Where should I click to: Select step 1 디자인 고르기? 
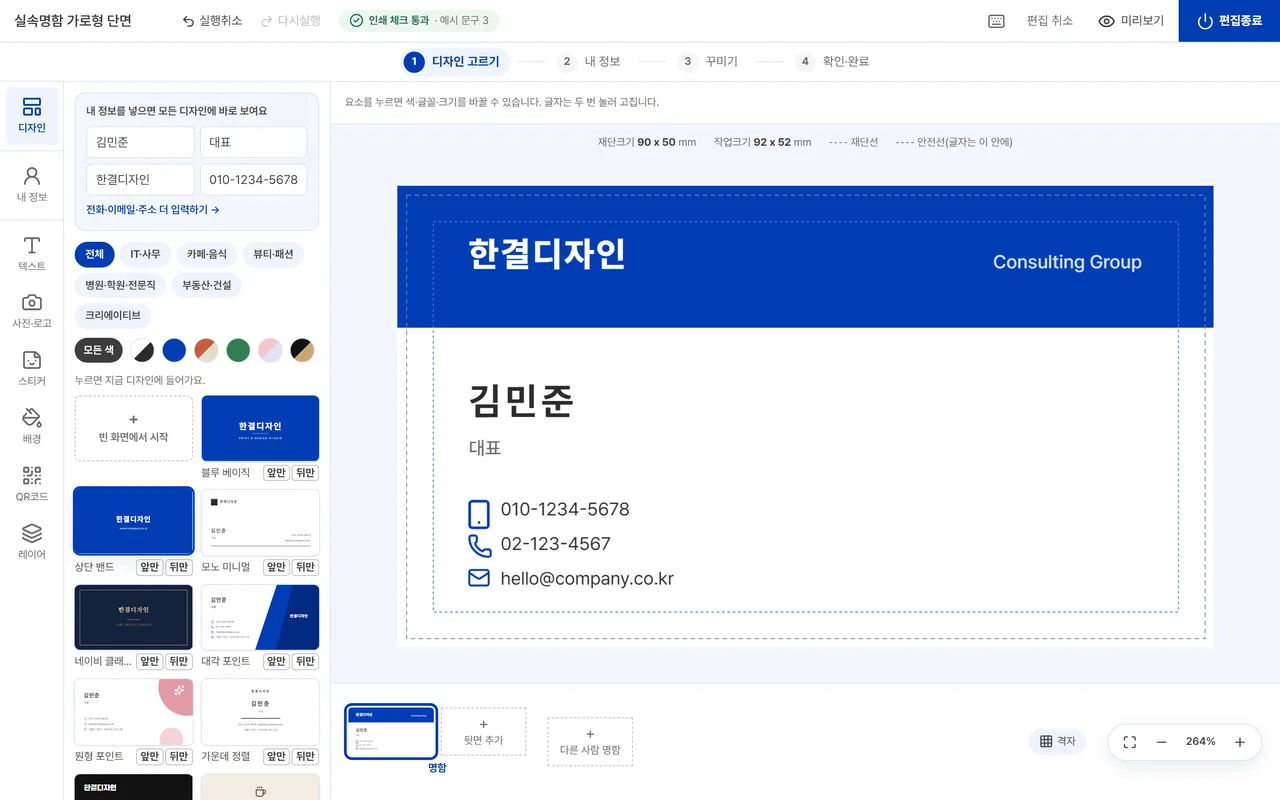456,62
